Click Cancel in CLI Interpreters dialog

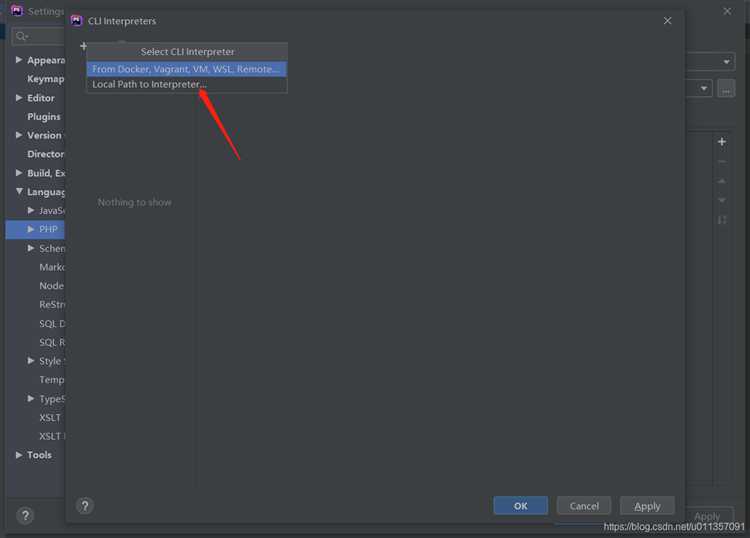[x=584, y=505]
